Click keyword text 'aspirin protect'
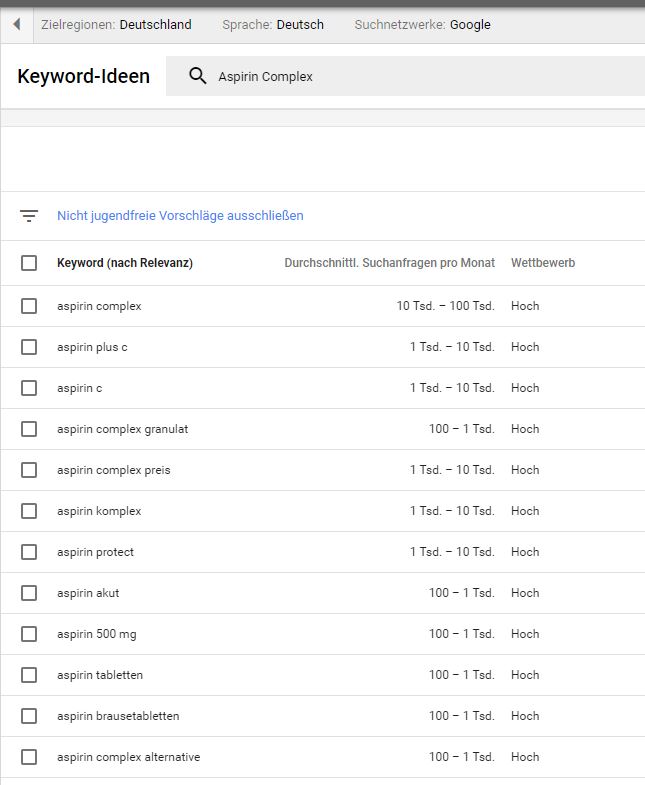This screenshot has height=785, width=645. point(95,552)
